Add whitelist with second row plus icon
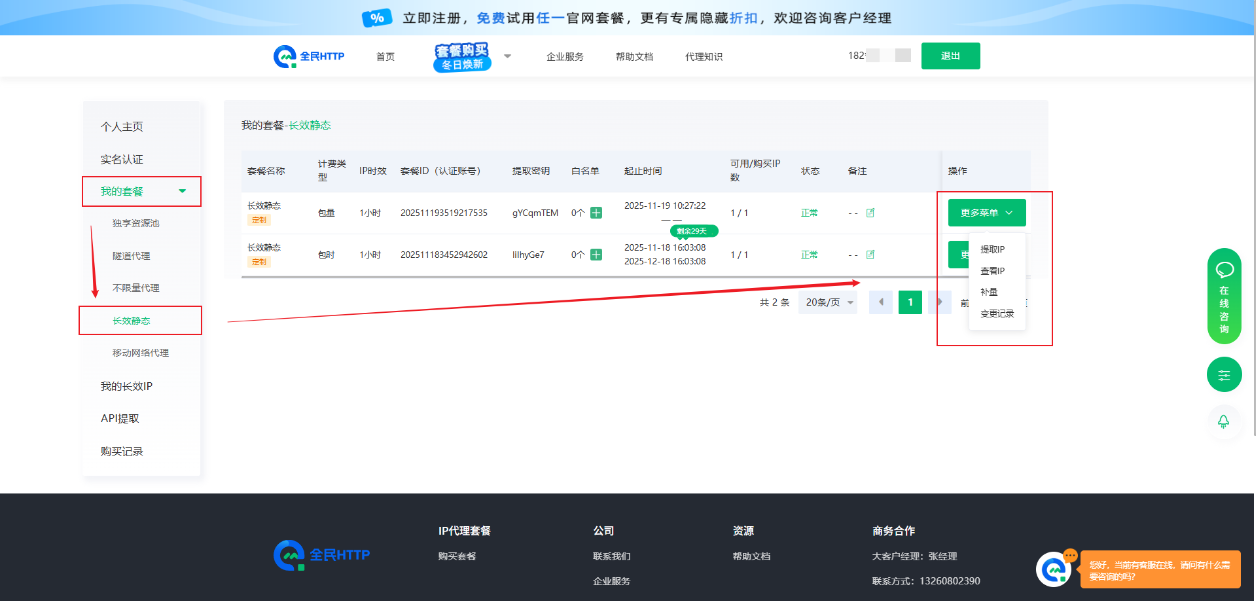 (596, 255)
